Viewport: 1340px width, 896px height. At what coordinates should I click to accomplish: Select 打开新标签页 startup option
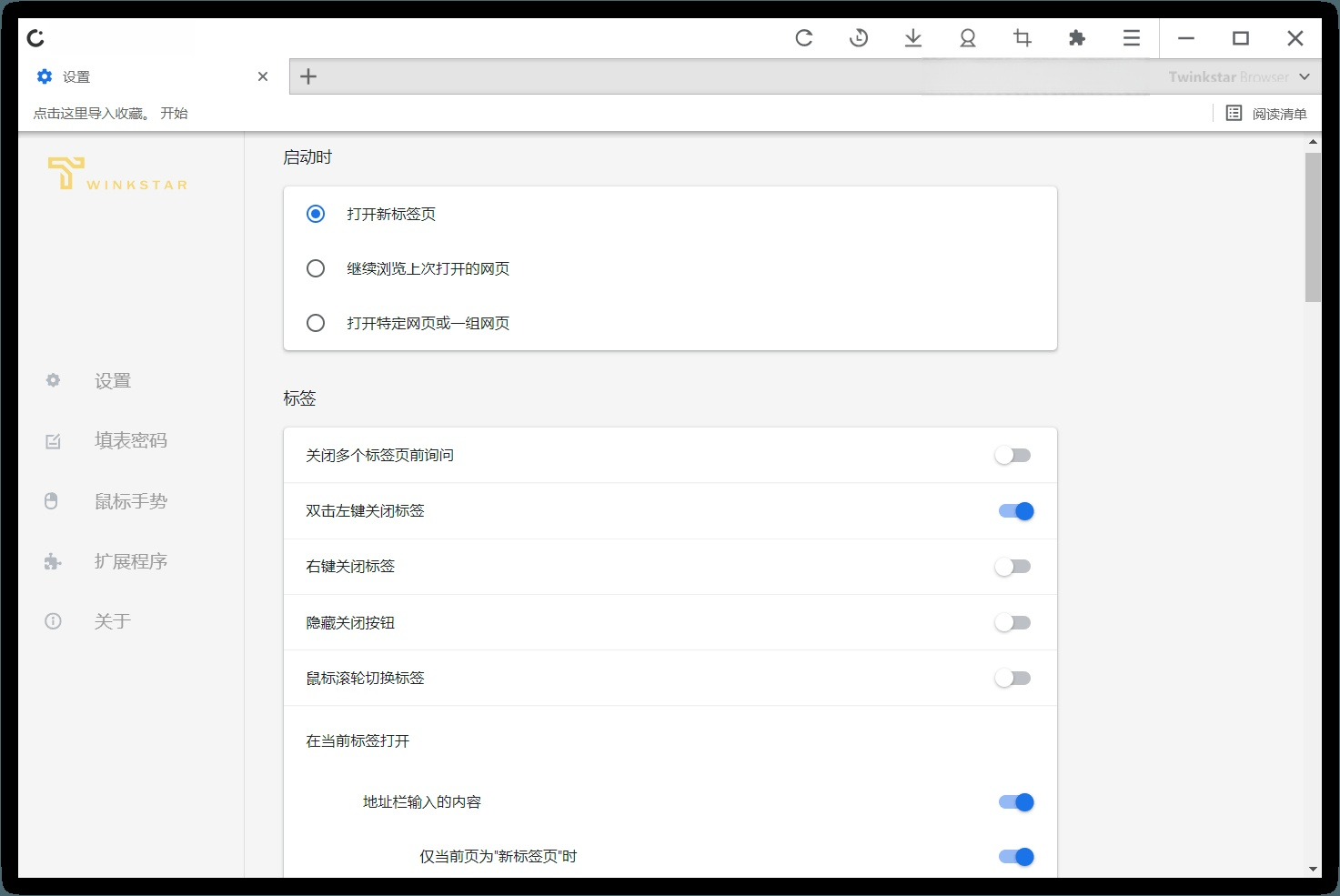click(316, 214)
